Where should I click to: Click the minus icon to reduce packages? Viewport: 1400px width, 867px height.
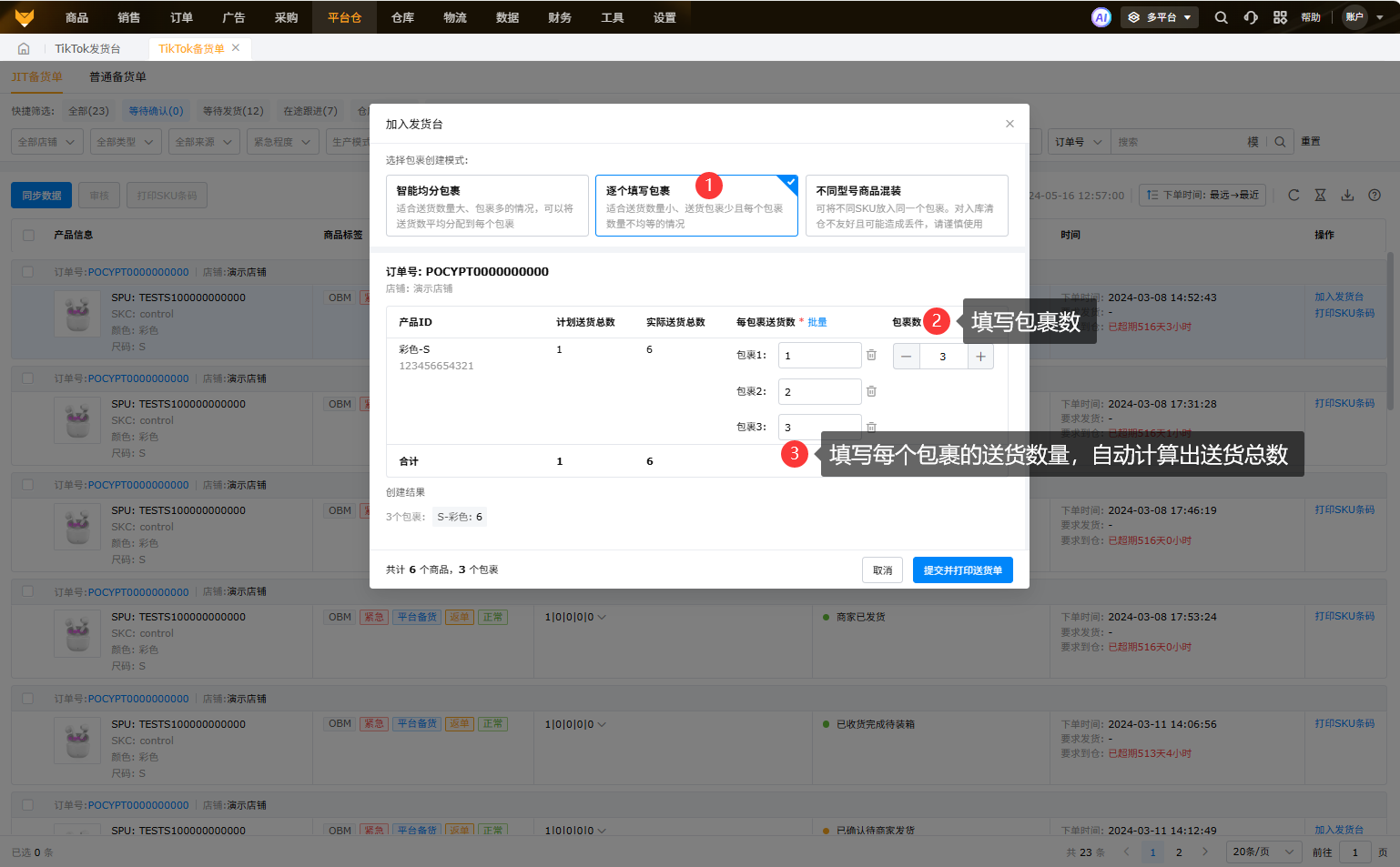[x=906, y=357]
